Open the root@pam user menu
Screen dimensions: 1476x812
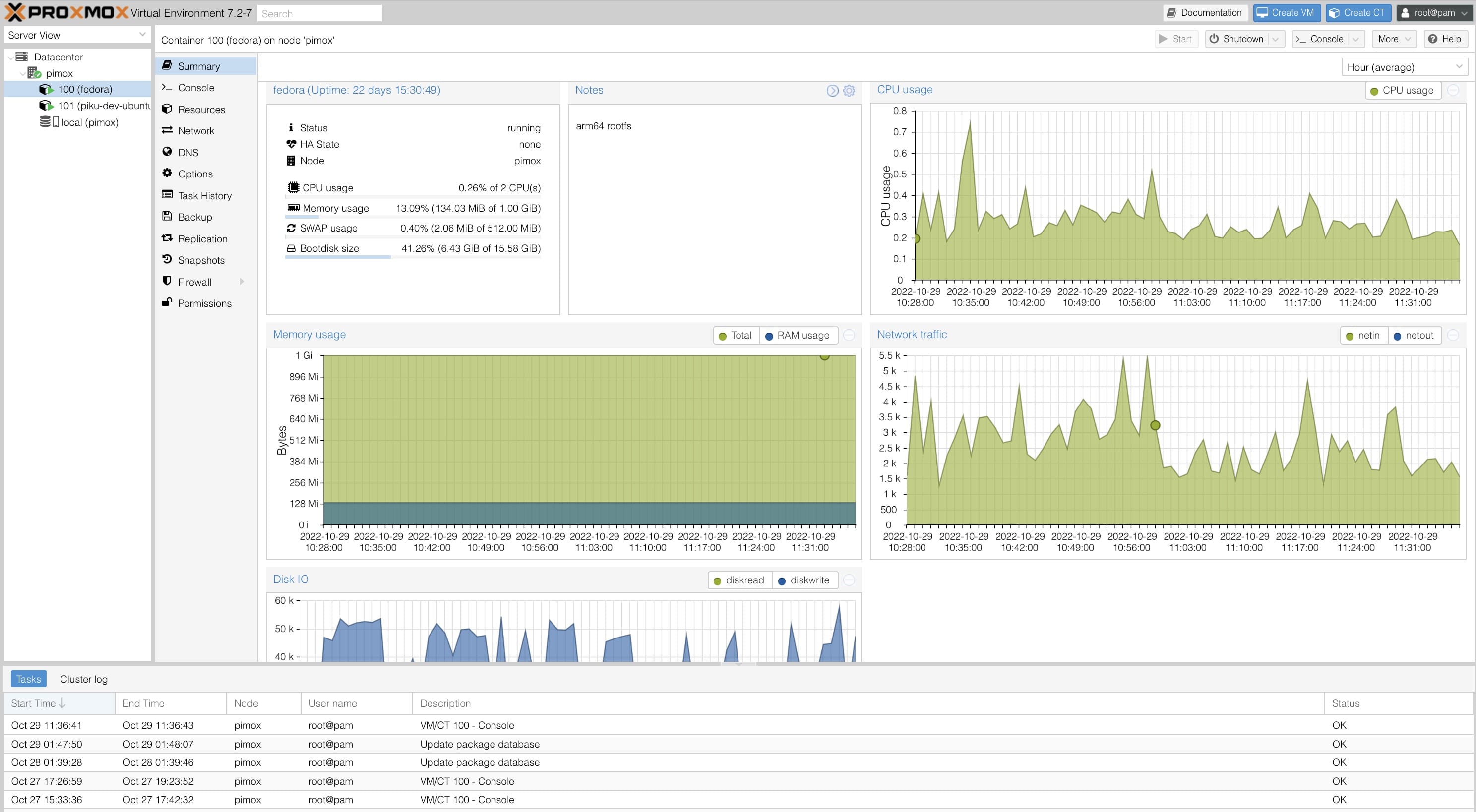[1434, 12]
